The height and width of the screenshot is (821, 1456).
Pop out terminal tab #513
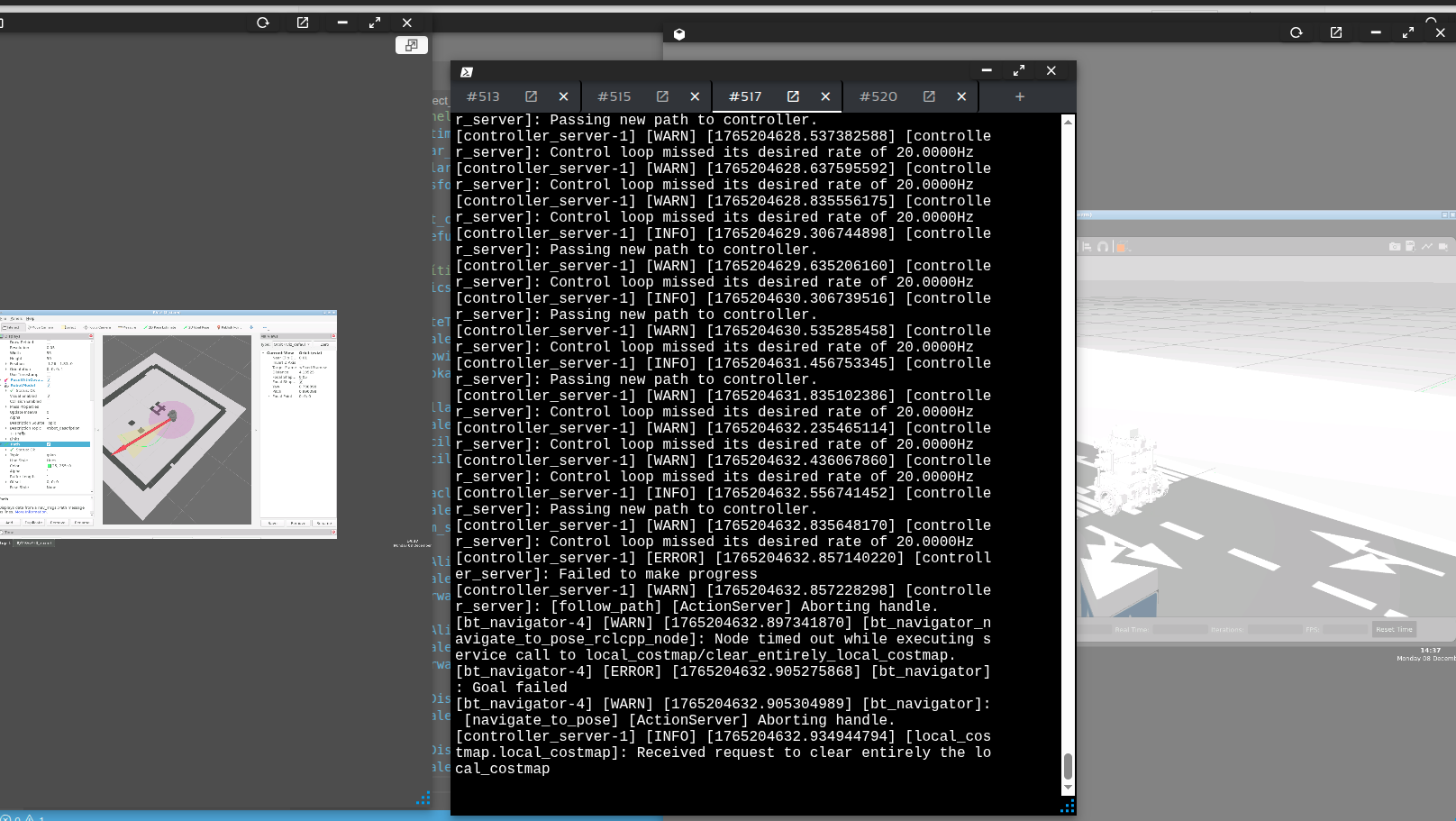coord(531,96)
